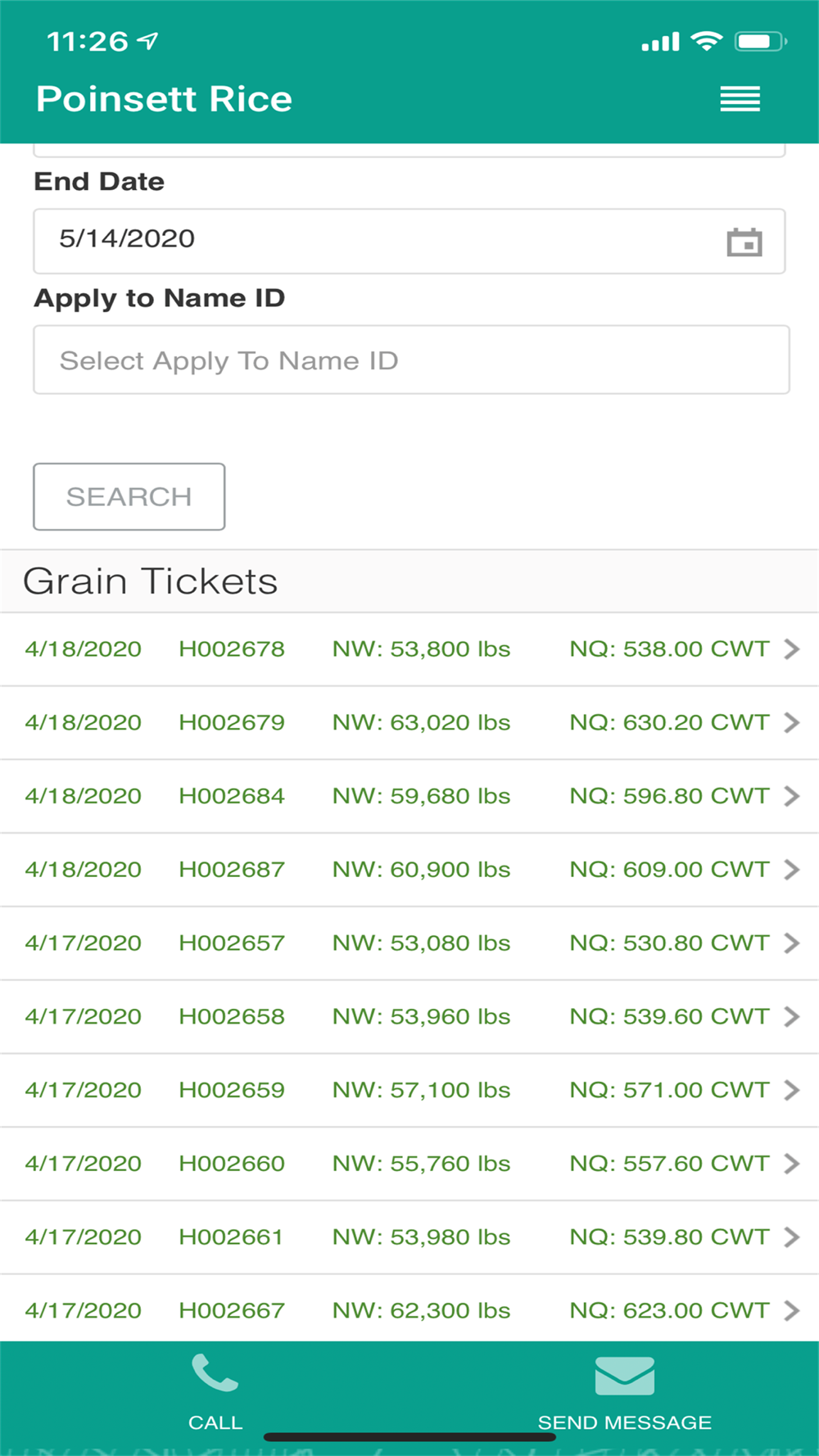
Task: Tap the Grain Tickets section header
Action: tap(151, 581)
